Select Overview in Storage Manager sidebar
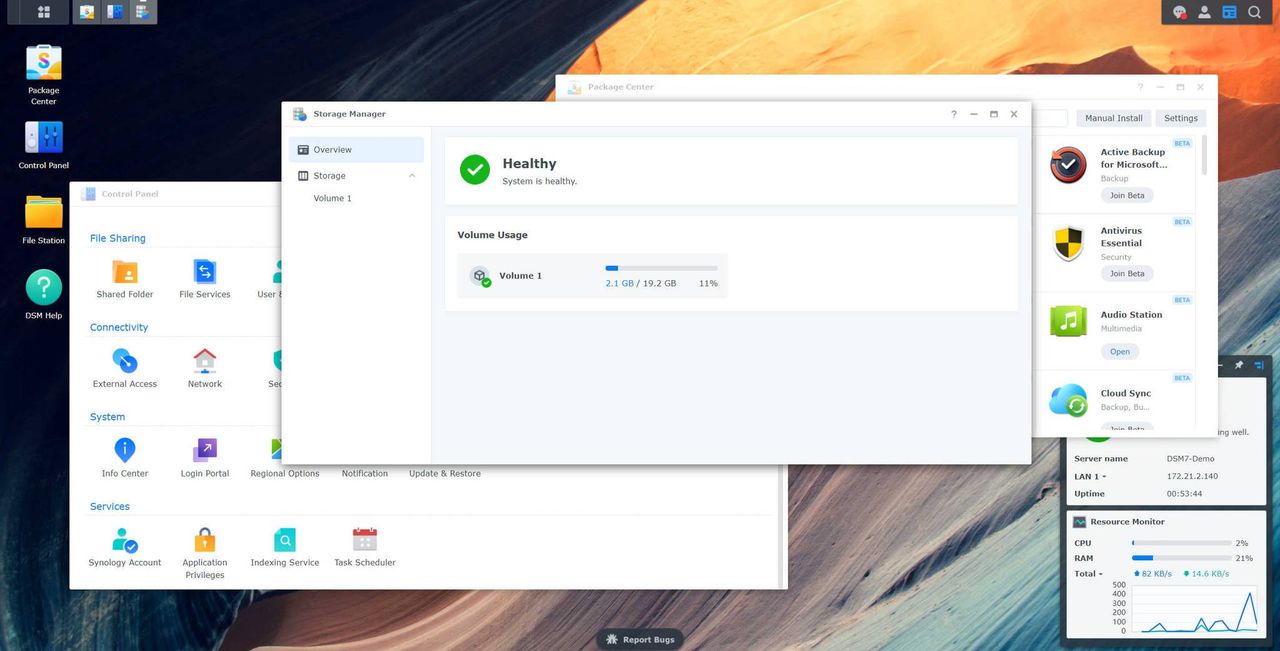 (x=356, y=150)
